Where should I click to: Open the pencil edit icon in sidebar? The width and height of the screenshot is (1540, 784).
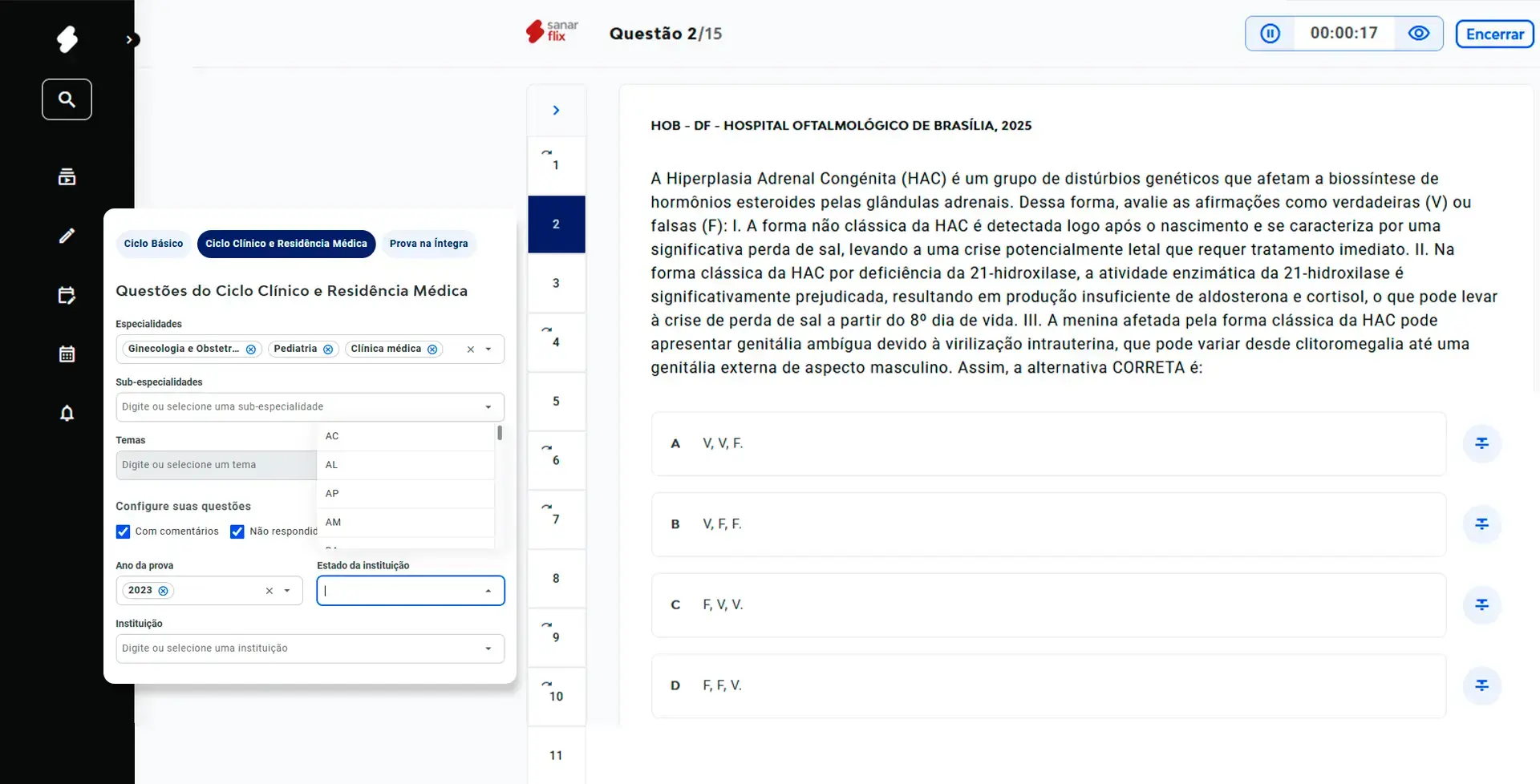[x=67, y=236]
